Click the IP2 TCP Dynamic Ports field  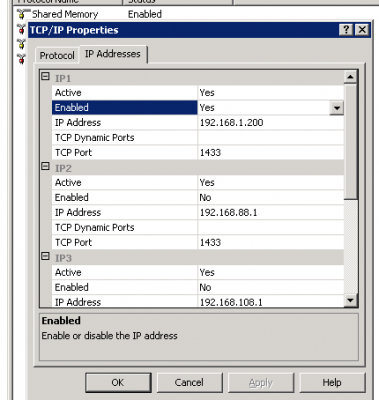[x=271, y=228]
